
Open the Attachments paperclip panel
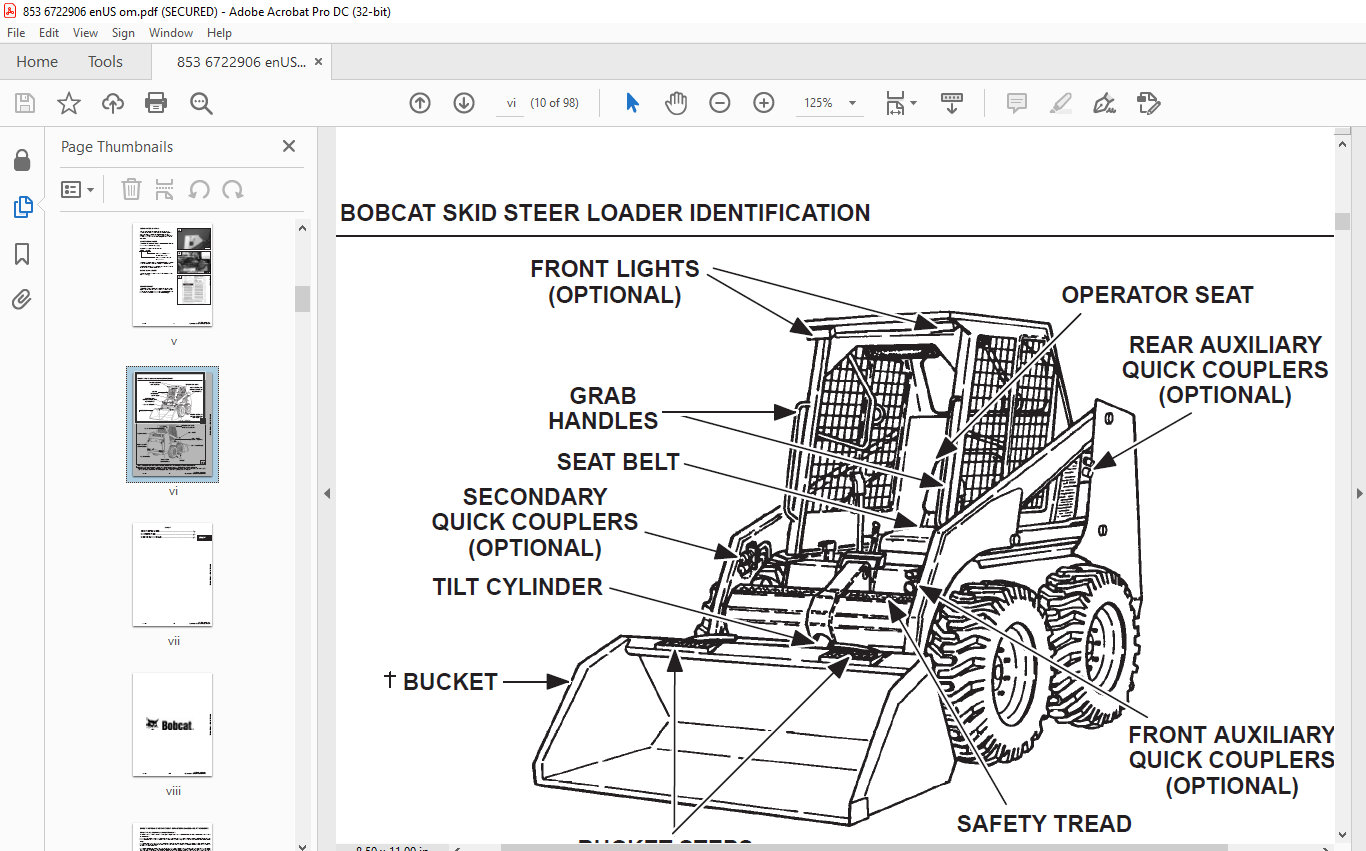click(22, 299)
